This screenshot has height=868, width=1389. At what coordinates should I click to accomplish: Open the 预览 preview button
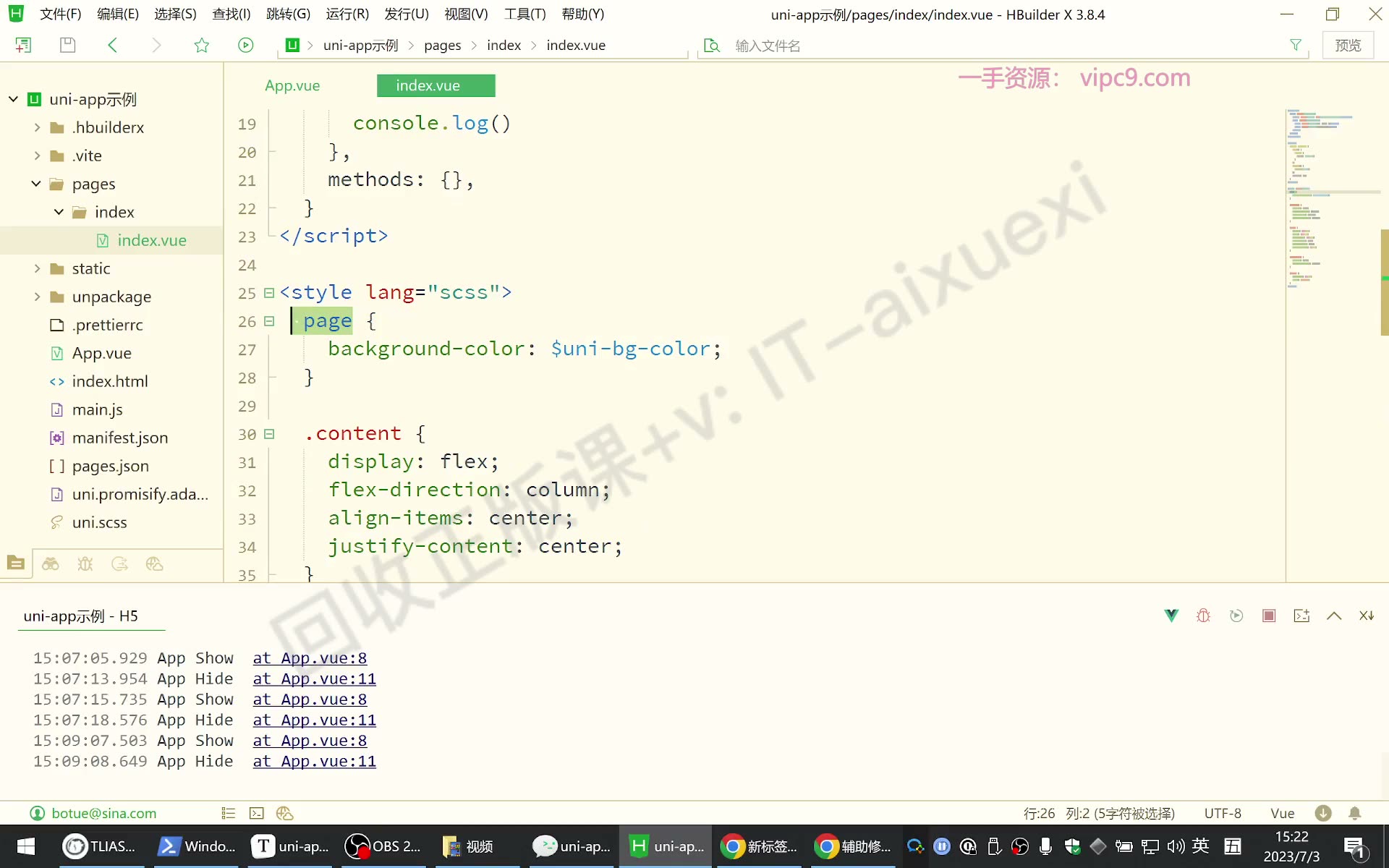[1348, 45]
